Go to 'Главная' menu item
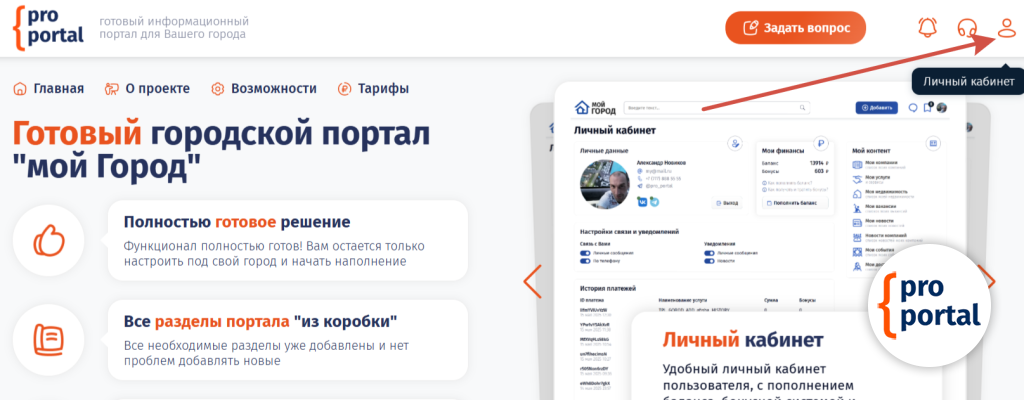The width and height of the screenshot is (1024, 400). click(48, 88)
